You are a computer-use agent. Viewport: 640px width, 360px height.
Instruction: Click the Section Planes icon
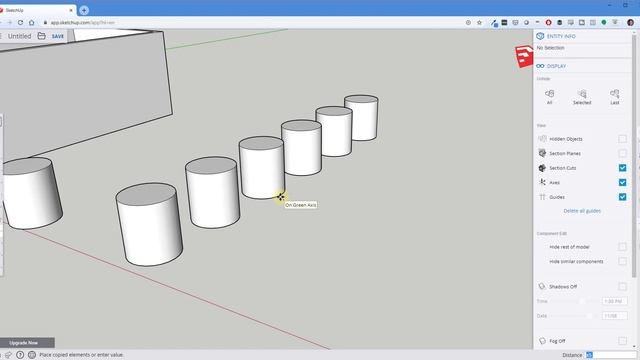click(542, 153)
